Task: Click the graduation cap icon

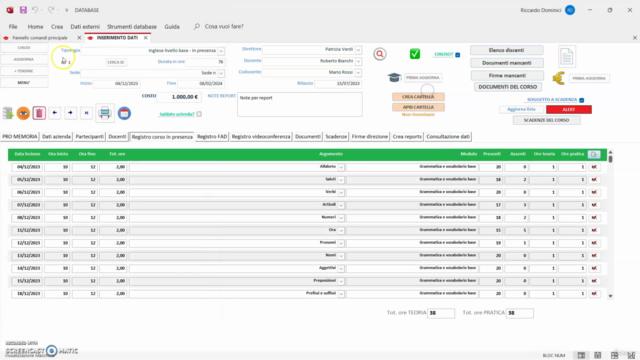Action: coord(394,77)
